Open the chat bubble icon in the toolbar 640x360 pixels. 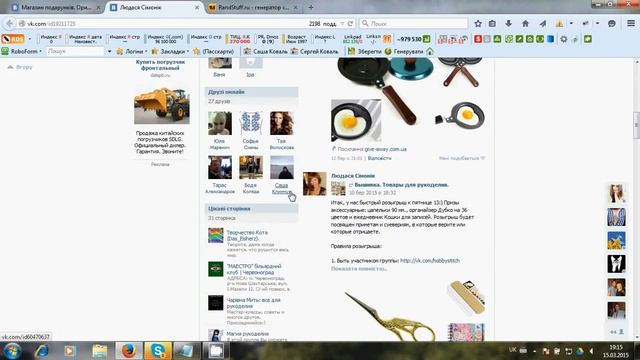coord(611,24)
